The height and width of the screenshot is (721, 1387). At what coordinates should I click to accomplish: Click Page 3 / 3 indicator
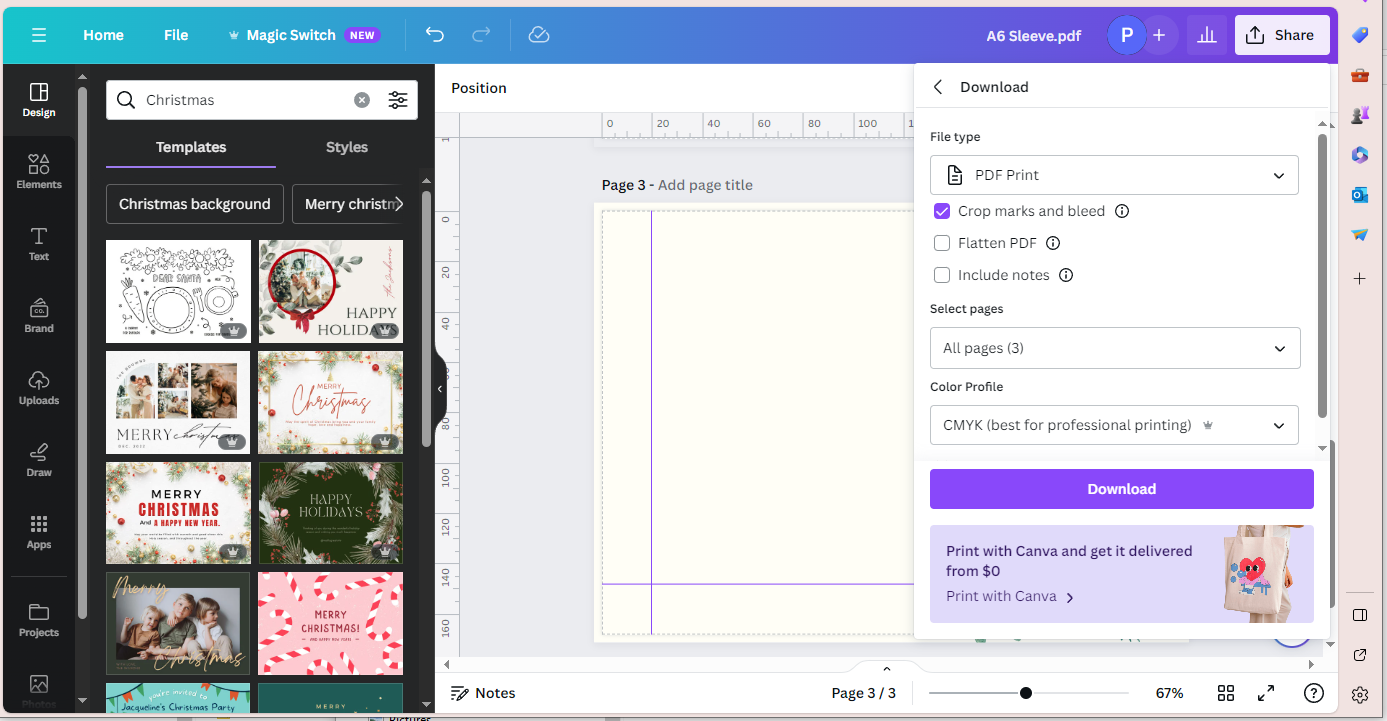[864, 693]
